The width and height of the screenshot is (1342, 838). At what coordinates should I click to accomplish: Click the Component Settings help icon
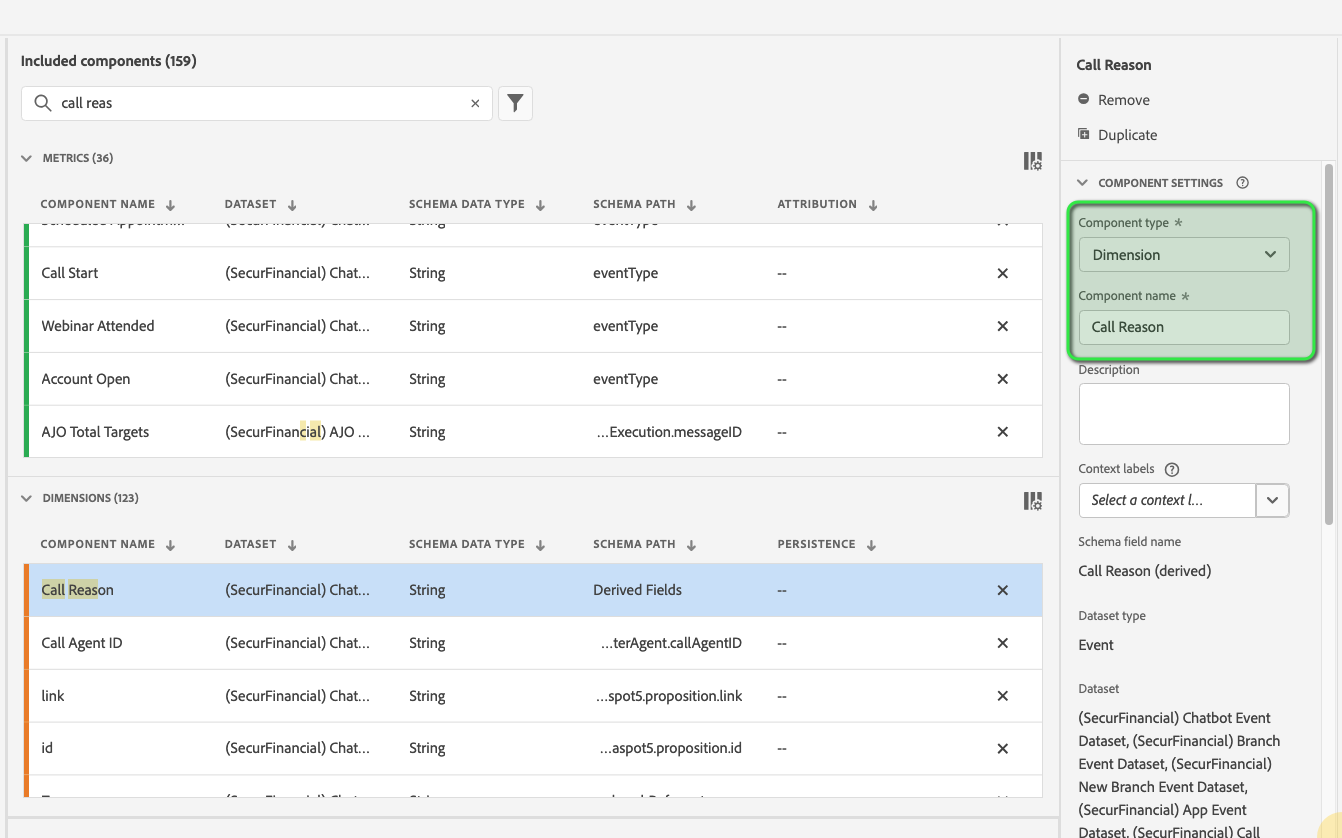pyautogui.click(x=1243, y=183)
